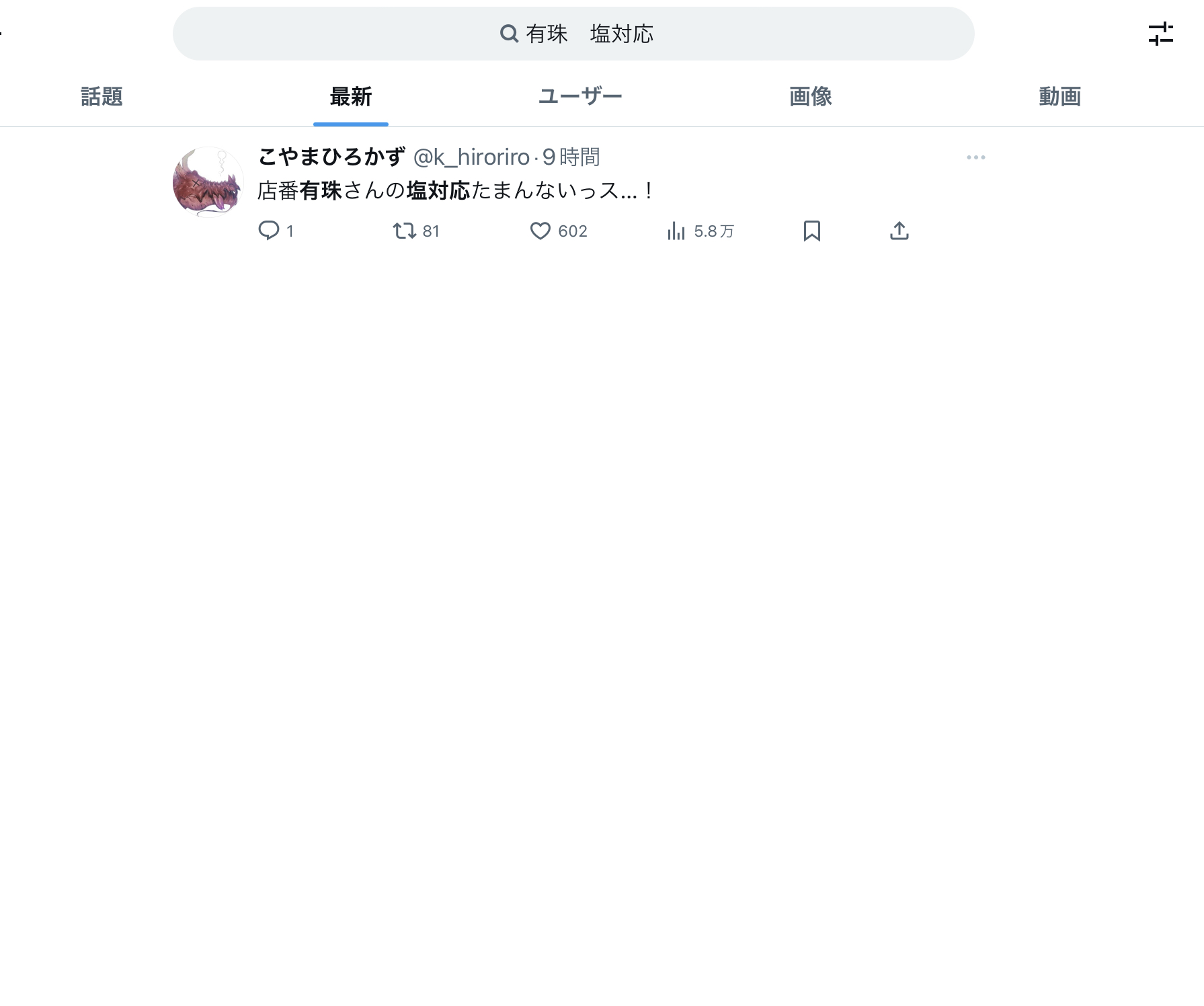Viewport: 1204px width, 1006px height.
Task: Switch to the 話題 tab
Action: point(102,97)
